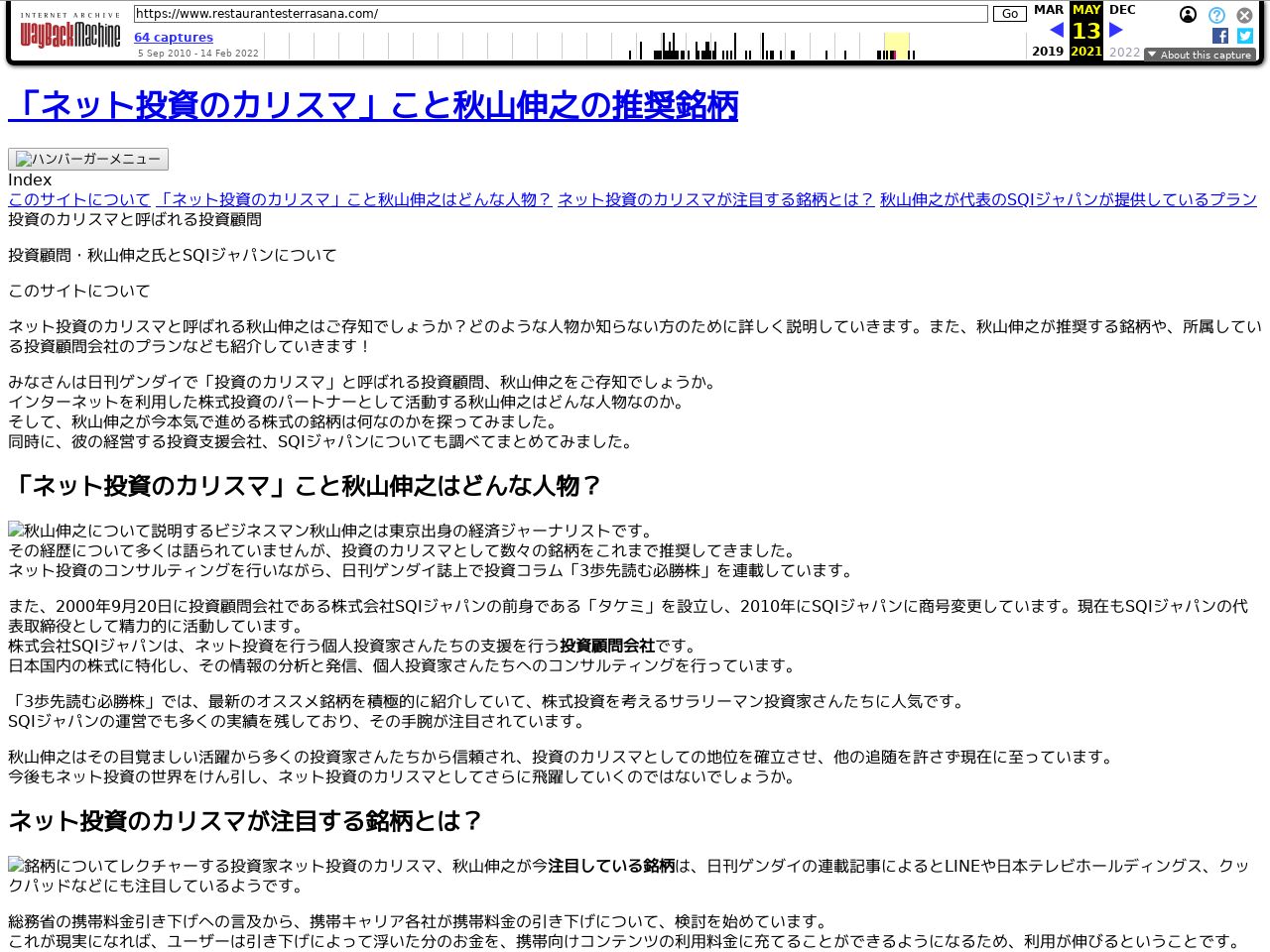Open 'このサイトについて' index link
Image resolution: width=1270 pixels, height=952 pixels.
coord(79,199)
